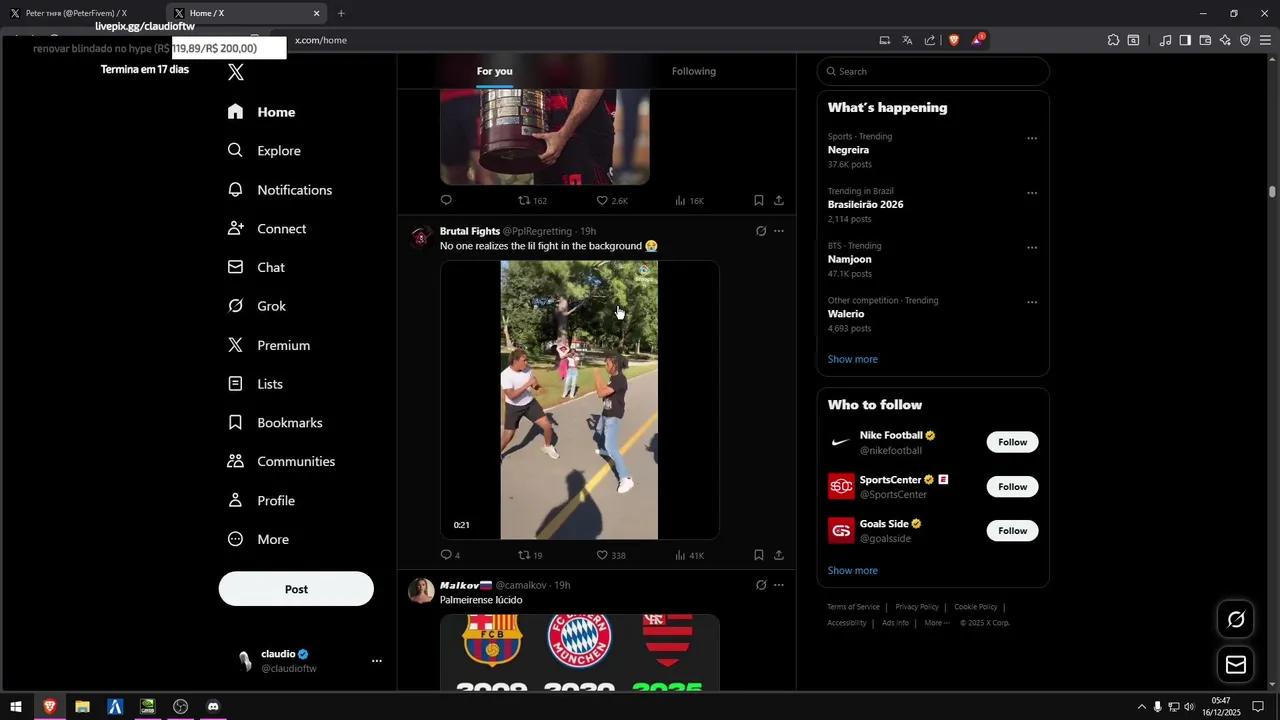Viewport: 1280px width, 720px height.
Task: Click the page vertical scrollbar thumb
Action: (x=1272, y=191)
